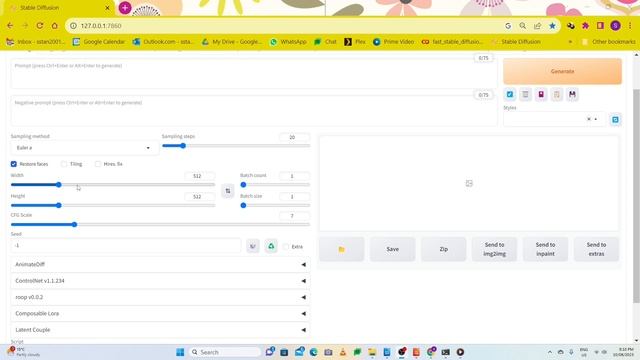Screen dimensions: 640x360
Task: Check the Extra seed checkbox
Action: pos(286,247)
